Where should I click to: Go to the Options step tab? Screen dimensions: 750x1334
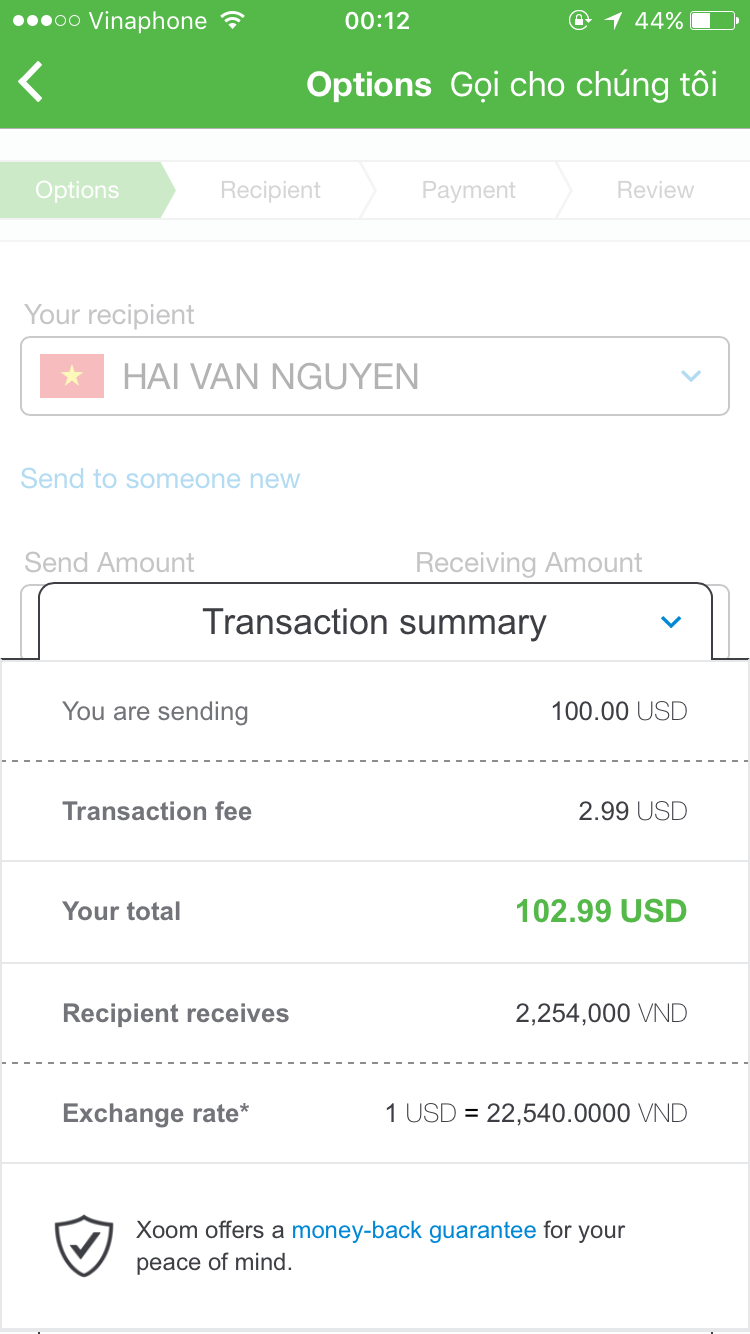[77, 190]
